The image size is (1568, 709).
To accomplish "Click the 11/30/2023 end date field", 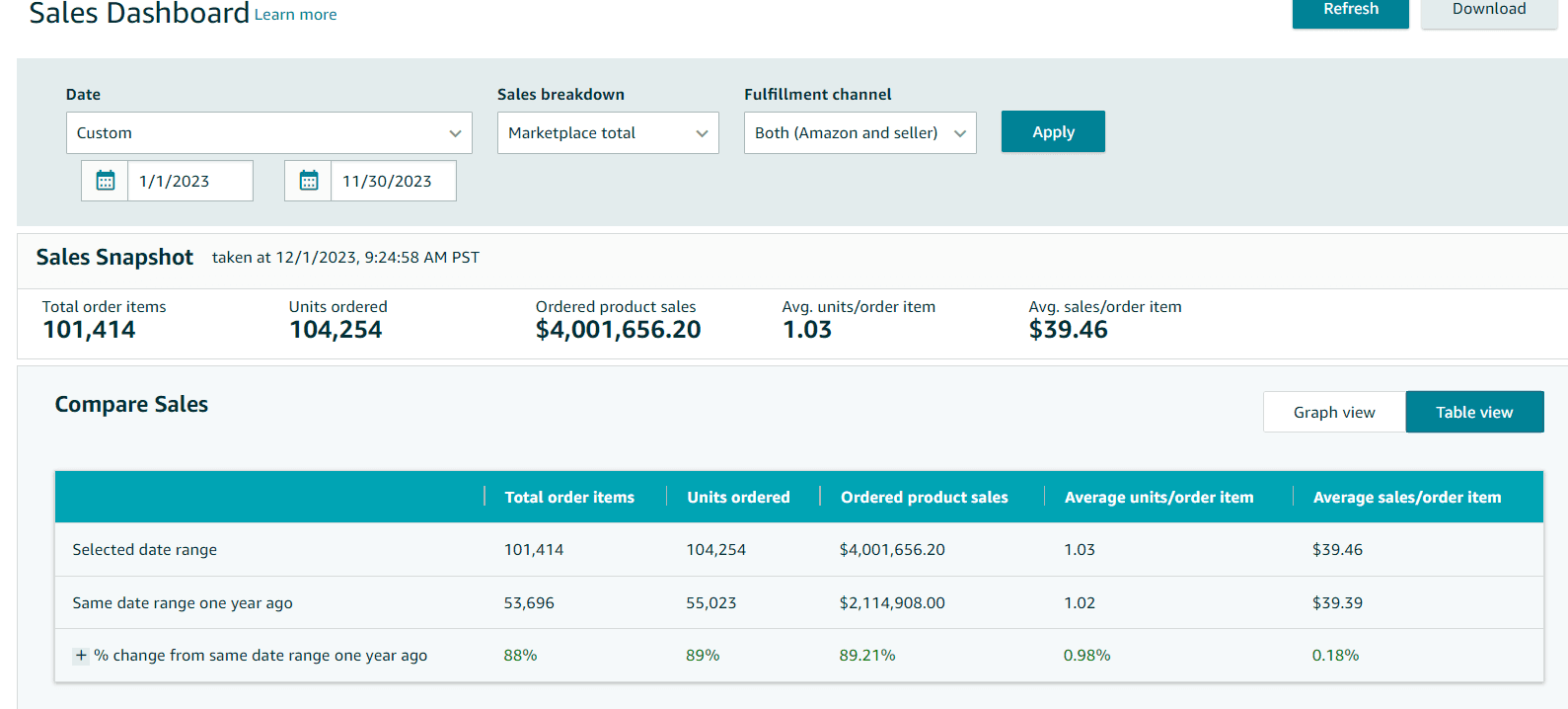I will [x=394, y=181].
